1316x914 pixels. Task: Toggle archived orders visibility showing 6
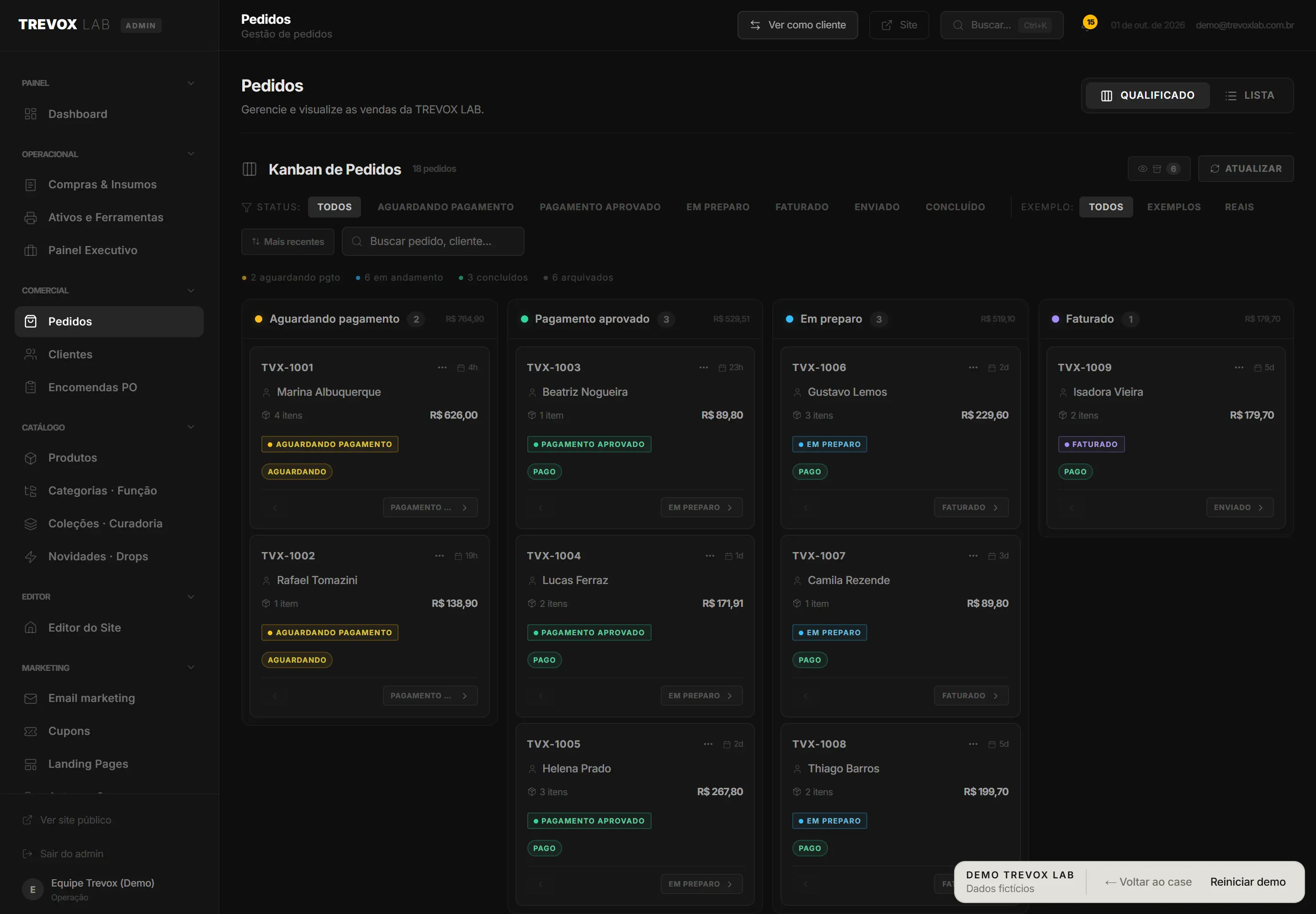(x=1158, y=169)
